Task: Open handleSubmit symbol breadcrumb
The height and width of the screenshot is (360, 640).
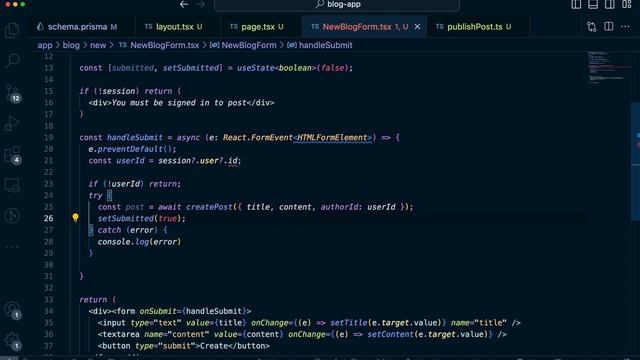Action: [x=320, y=45]
